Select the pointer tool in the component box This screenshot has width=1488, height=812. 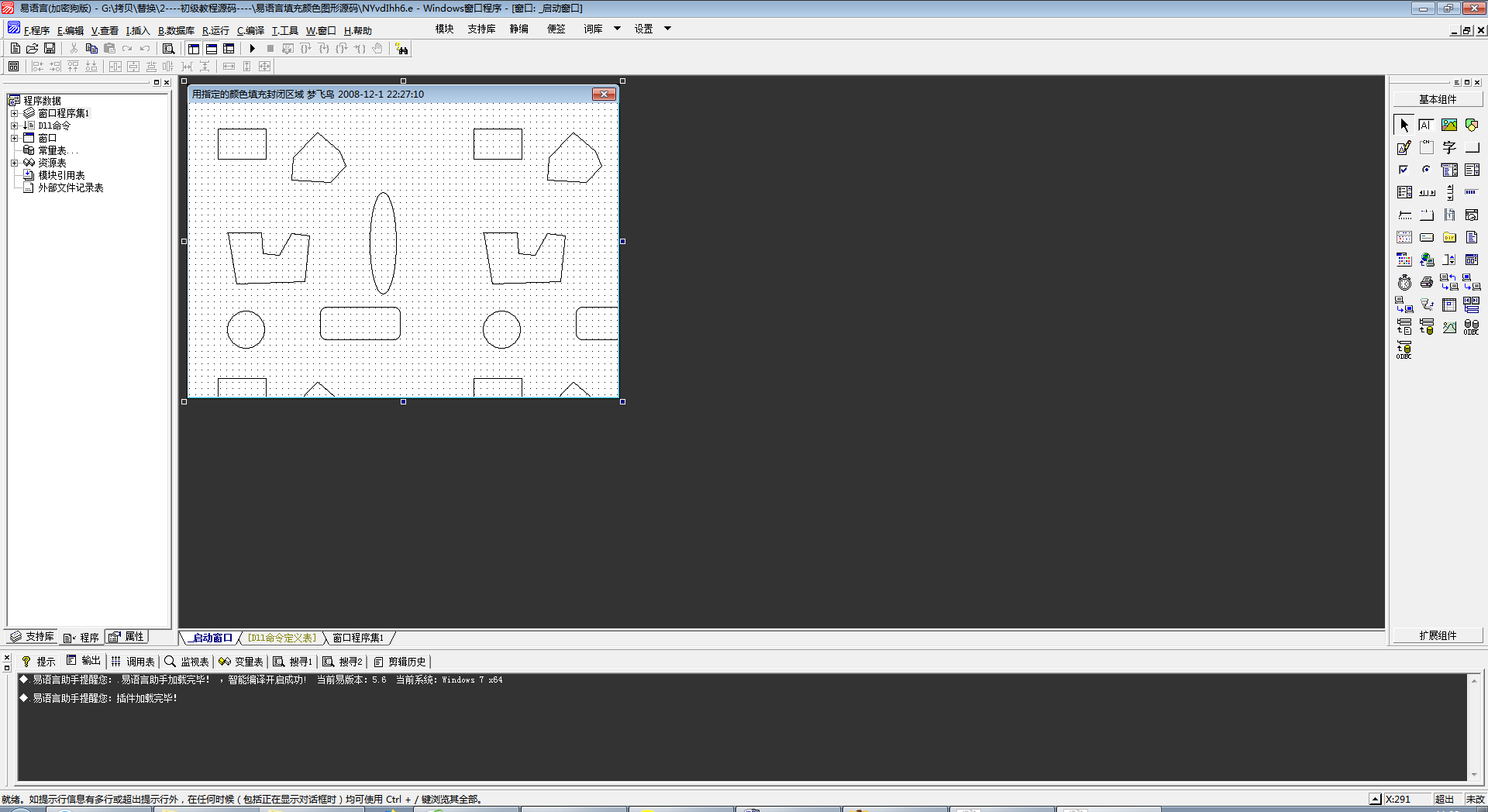click(x=1404, y=125)
